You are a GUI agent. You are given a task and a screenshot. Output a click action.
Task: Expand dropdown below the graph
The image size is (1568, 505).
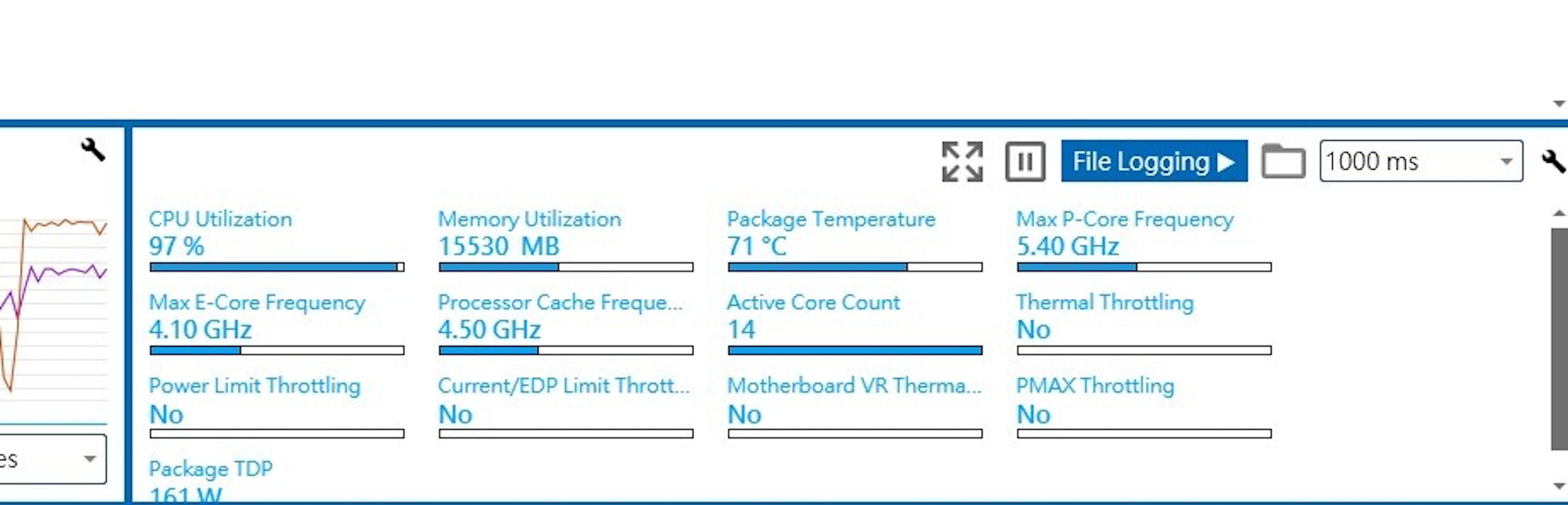tap(53, 459)
